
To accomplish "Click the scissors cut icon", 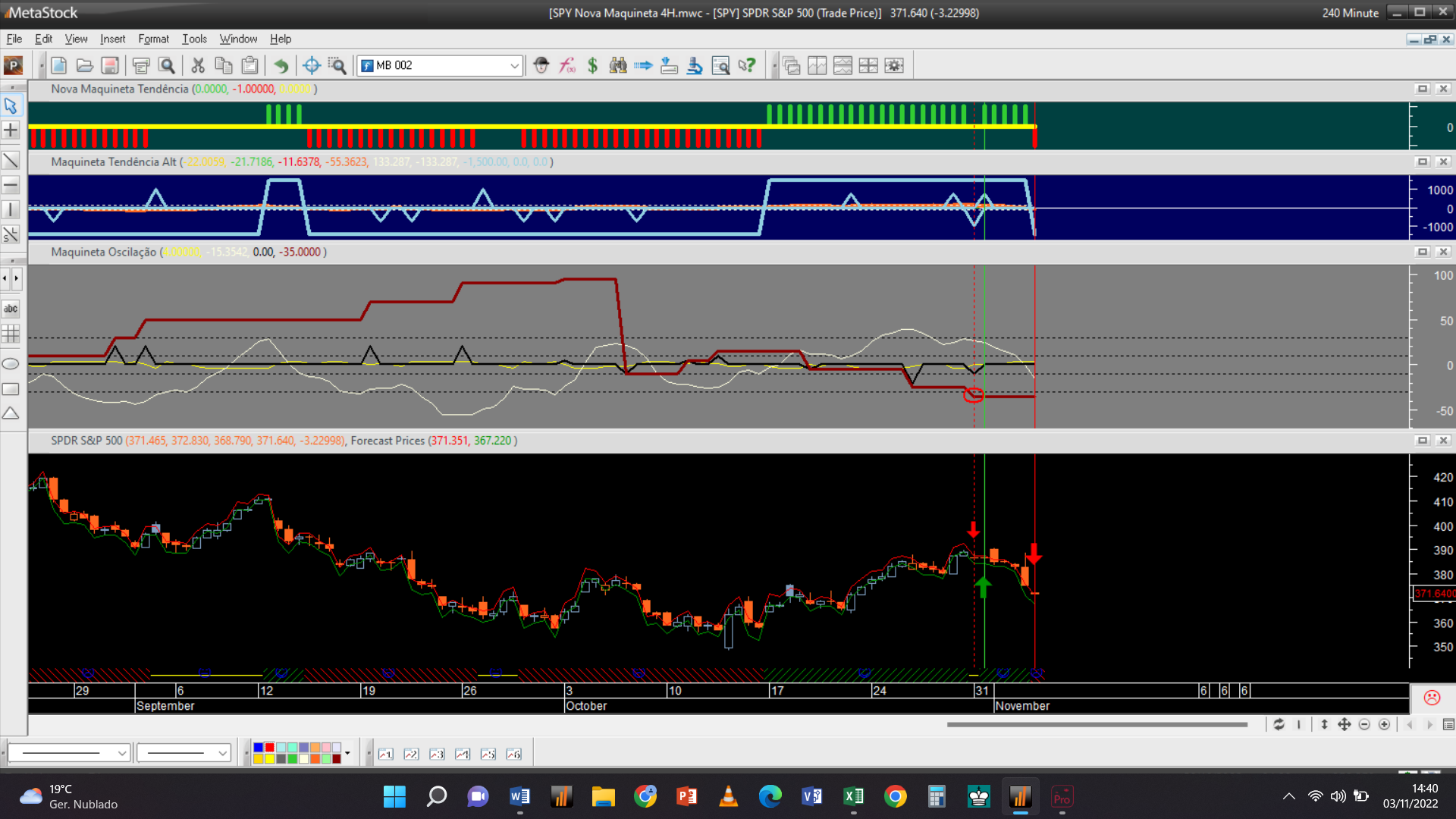I will tap(198, 66).
